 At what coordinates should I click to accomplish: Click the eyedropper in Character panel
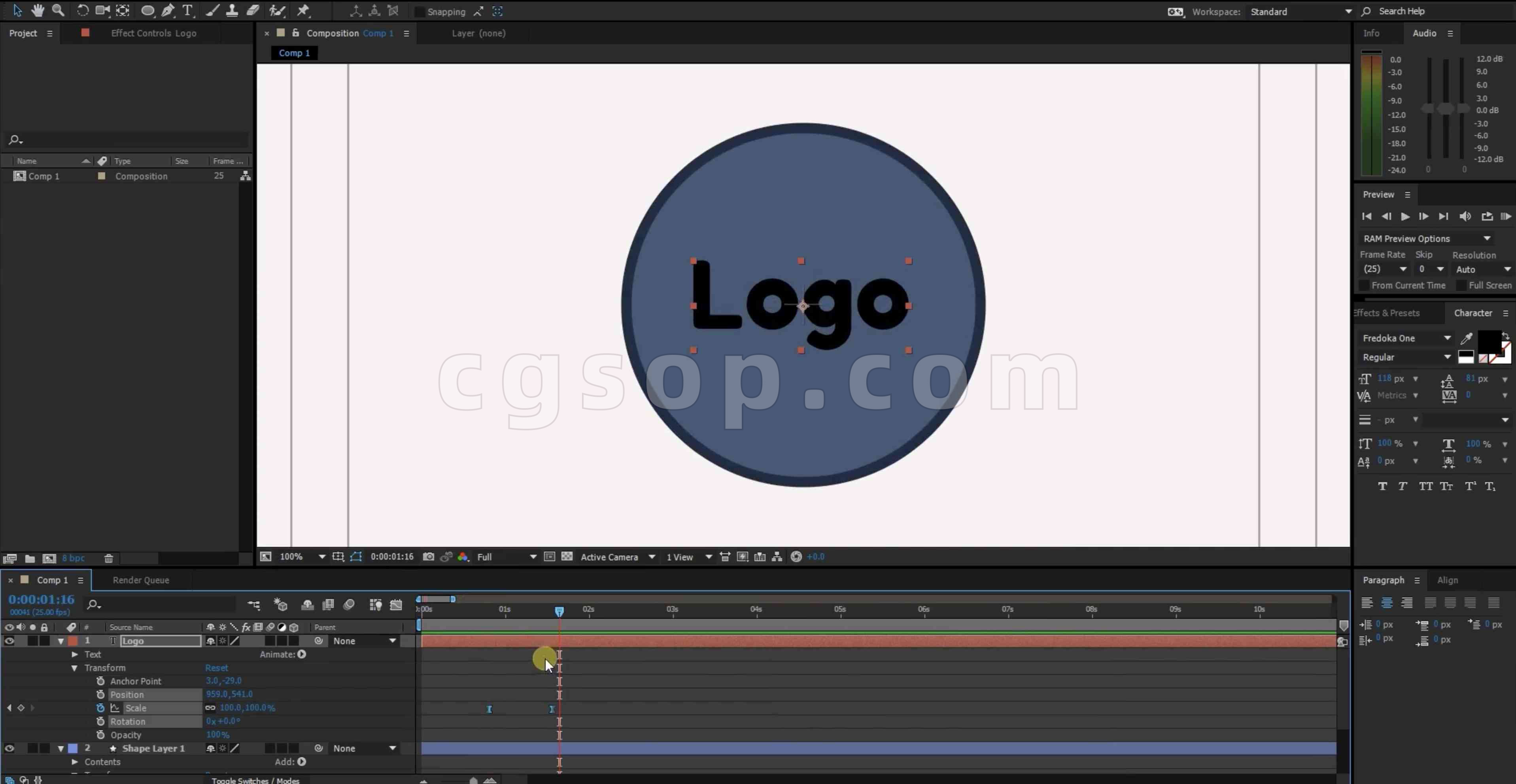[x=1466, y=338]
